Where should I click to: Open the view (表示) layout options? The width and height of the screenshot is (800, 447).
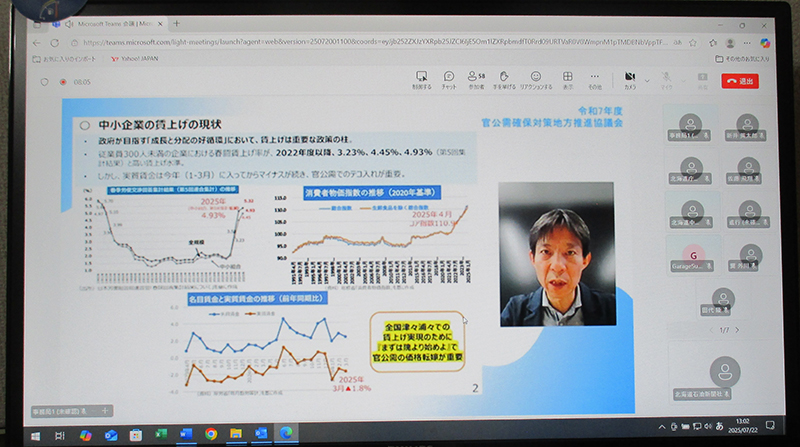(567, 80)
